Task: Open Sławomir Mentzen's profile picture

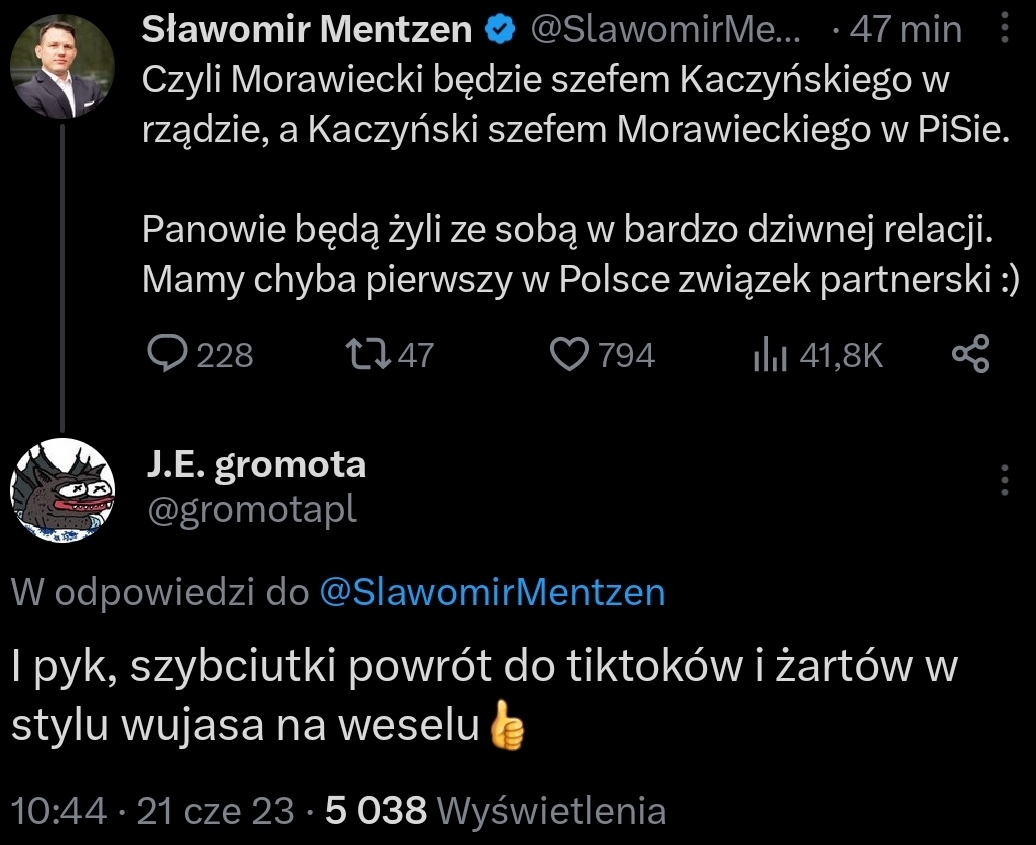Action: [x=62, y=67]
